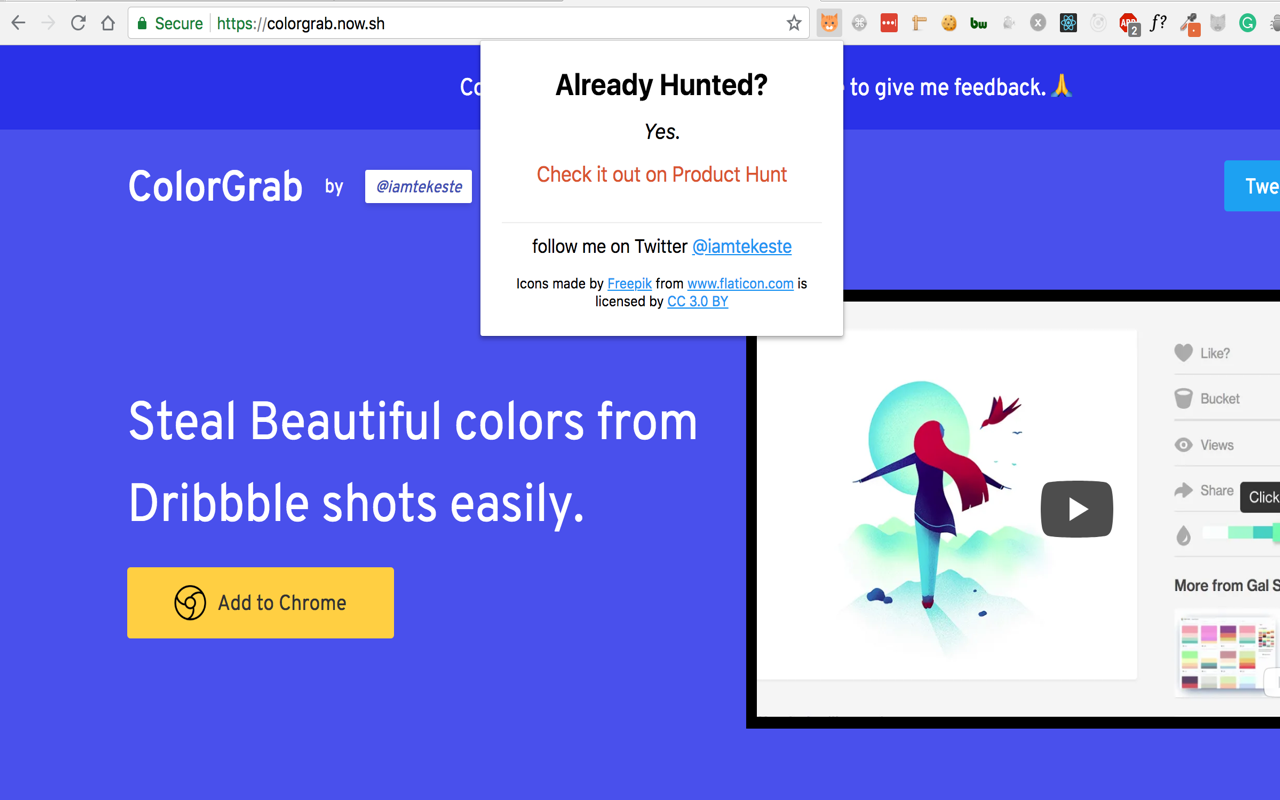Open the CC 3.0 BY license link
This screenshot has height=800, width=1280.
(697, 301)
